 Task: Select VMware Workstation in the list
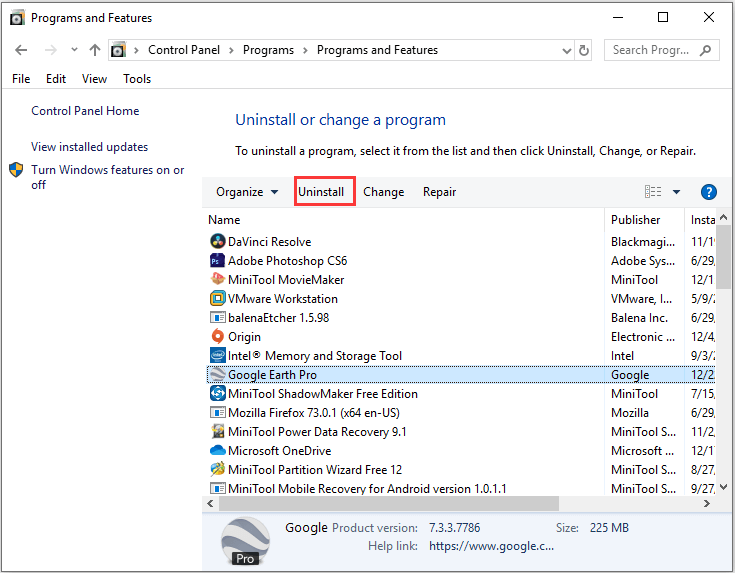pyautogui.click(x=283, y=299)
